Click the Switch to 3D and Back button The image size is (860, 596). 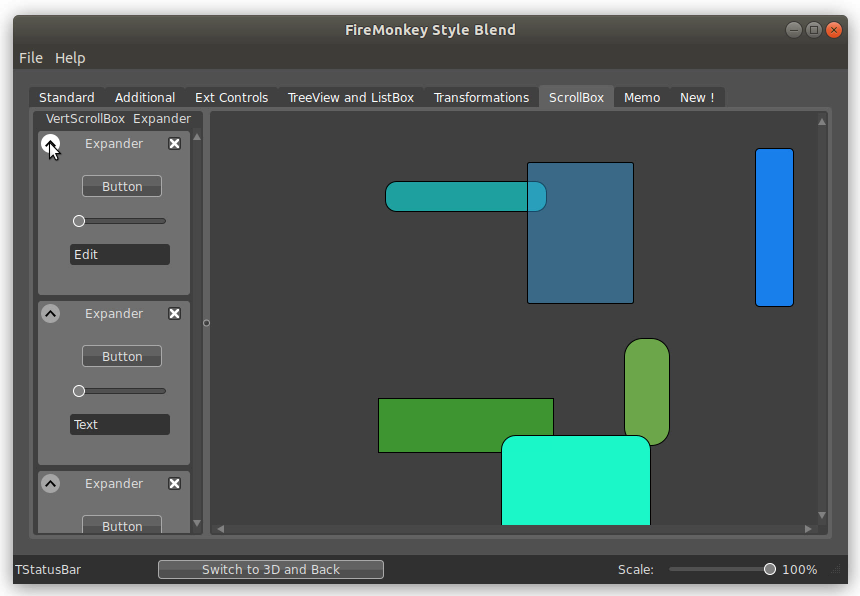[x=271, y=570]
